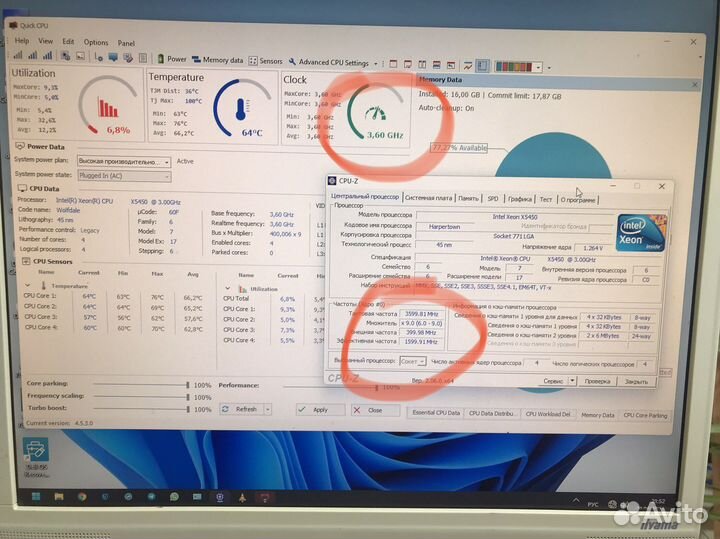The image size is (720, 539).
Task: Click the Windows Start button on taskbar
Action: pos(36,496)
